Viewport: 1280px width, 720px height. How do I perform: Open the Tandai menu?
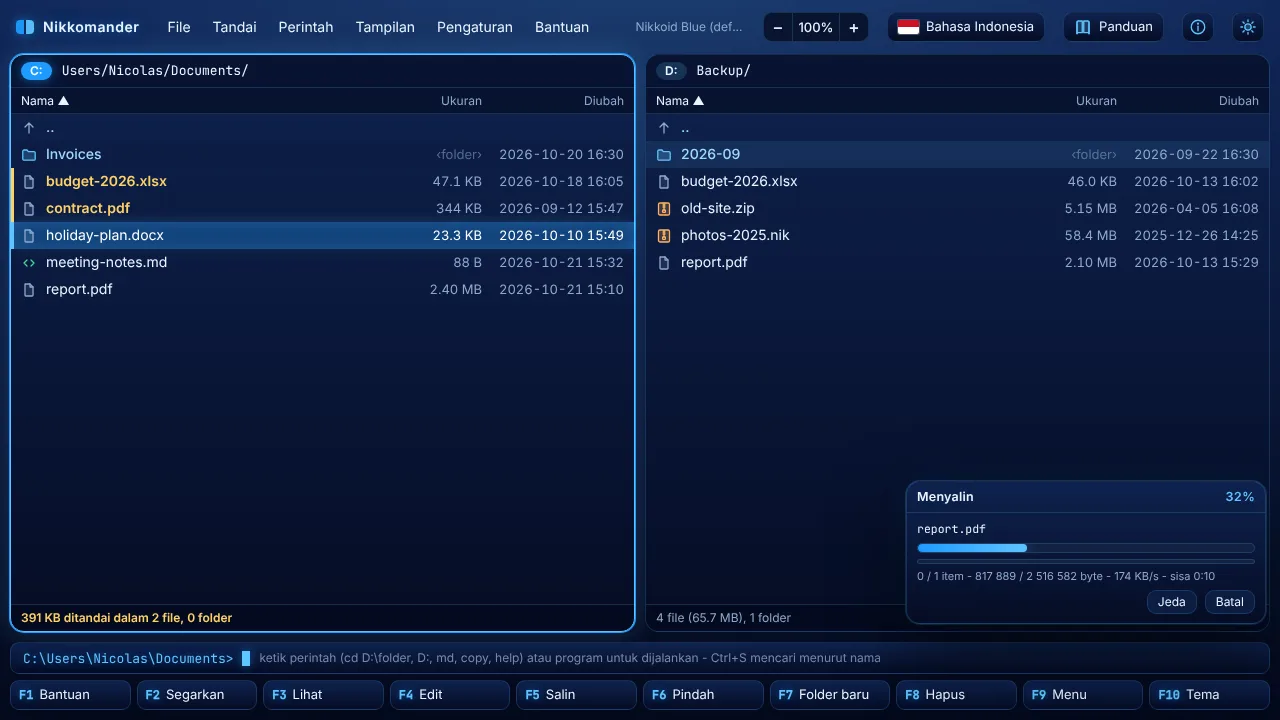pos(235,27)
